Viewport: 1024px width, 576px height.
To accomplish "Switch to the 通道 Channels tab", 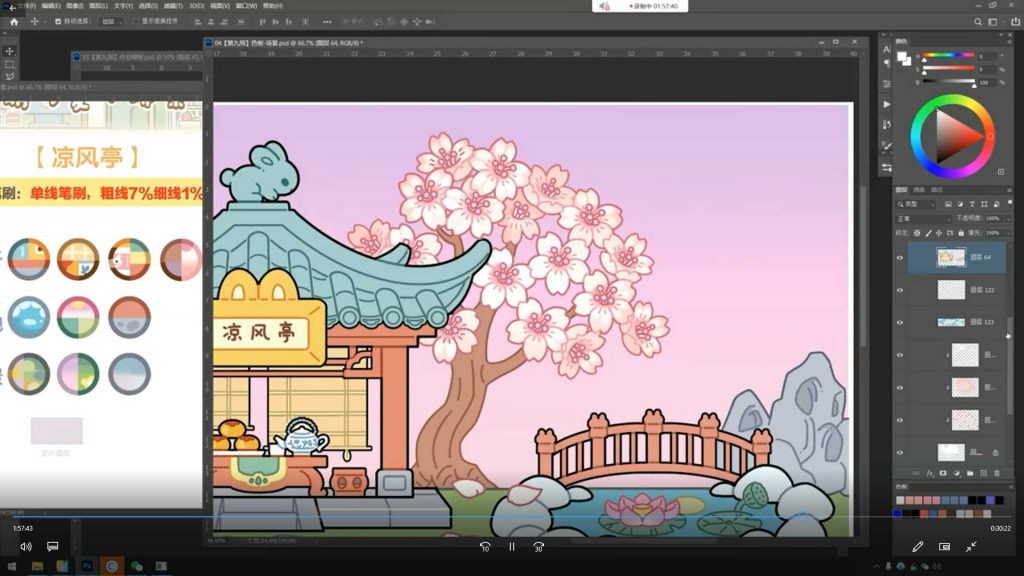I will pyautogui.click(x=919, y=190).
